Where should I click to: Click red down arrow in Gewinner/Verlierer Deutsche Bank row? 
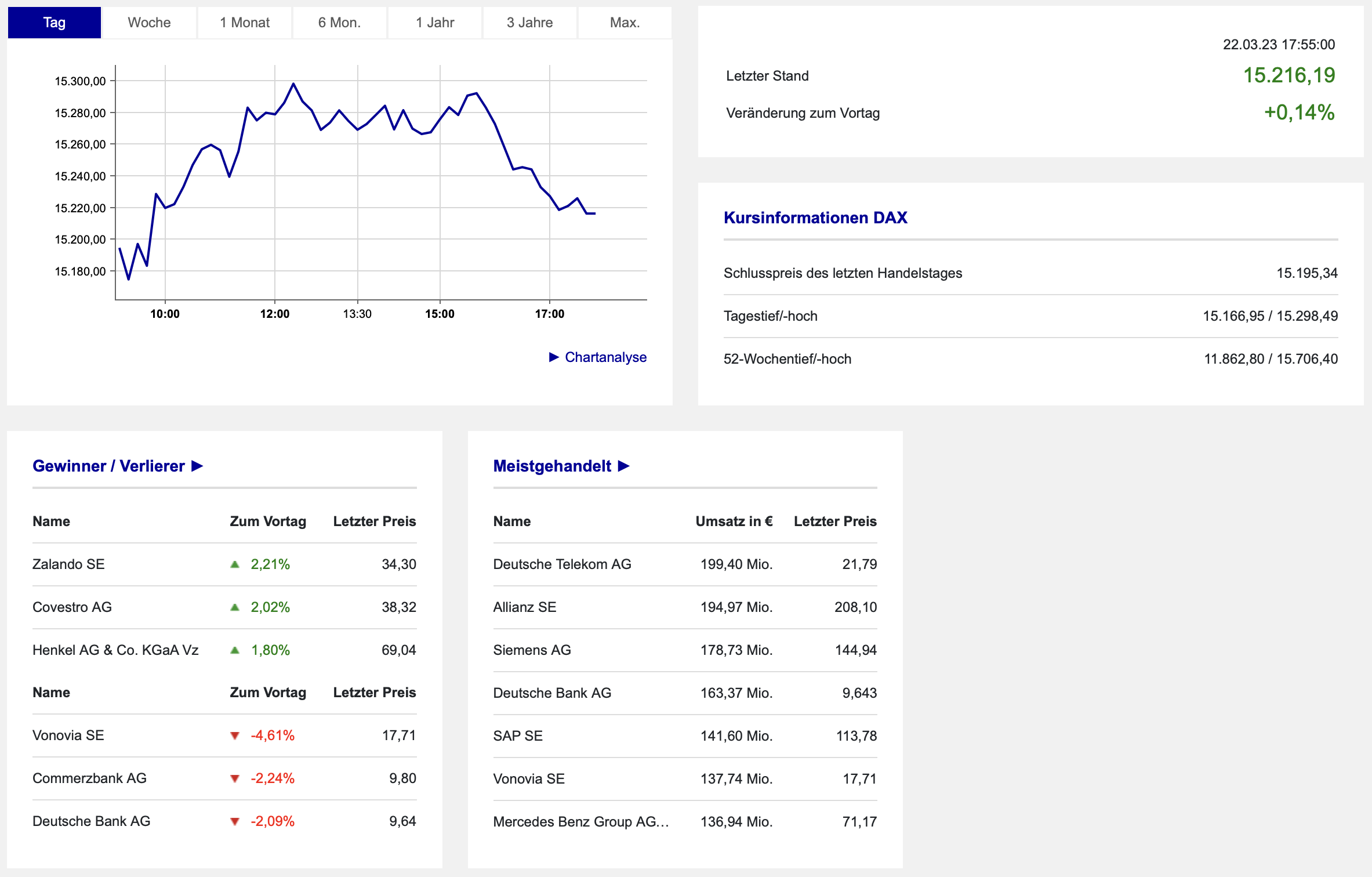point(235,821)
